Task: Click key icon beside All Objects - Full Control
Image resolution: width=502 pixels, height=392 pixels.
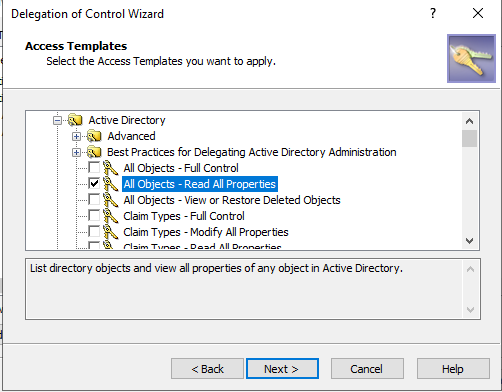Action: 110,168
